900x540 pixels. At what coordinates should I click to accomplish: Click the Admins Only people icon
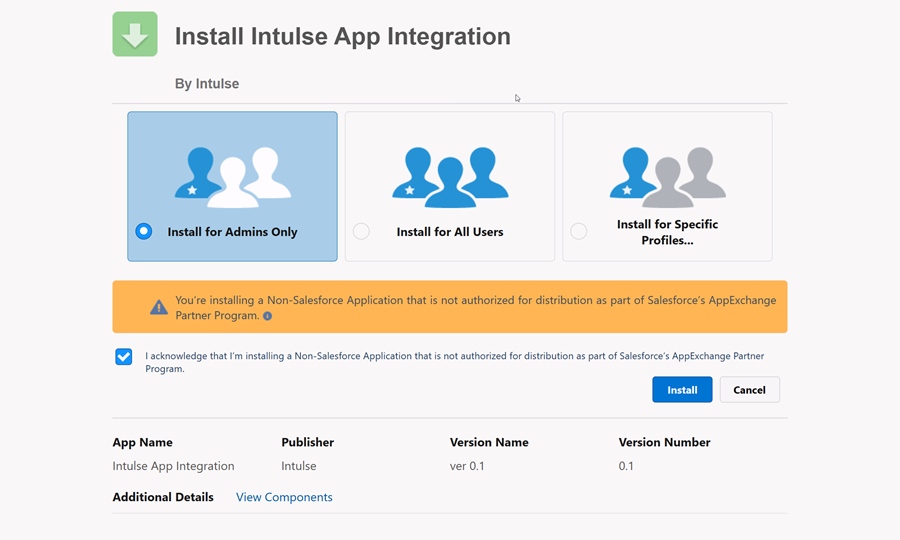232,177
